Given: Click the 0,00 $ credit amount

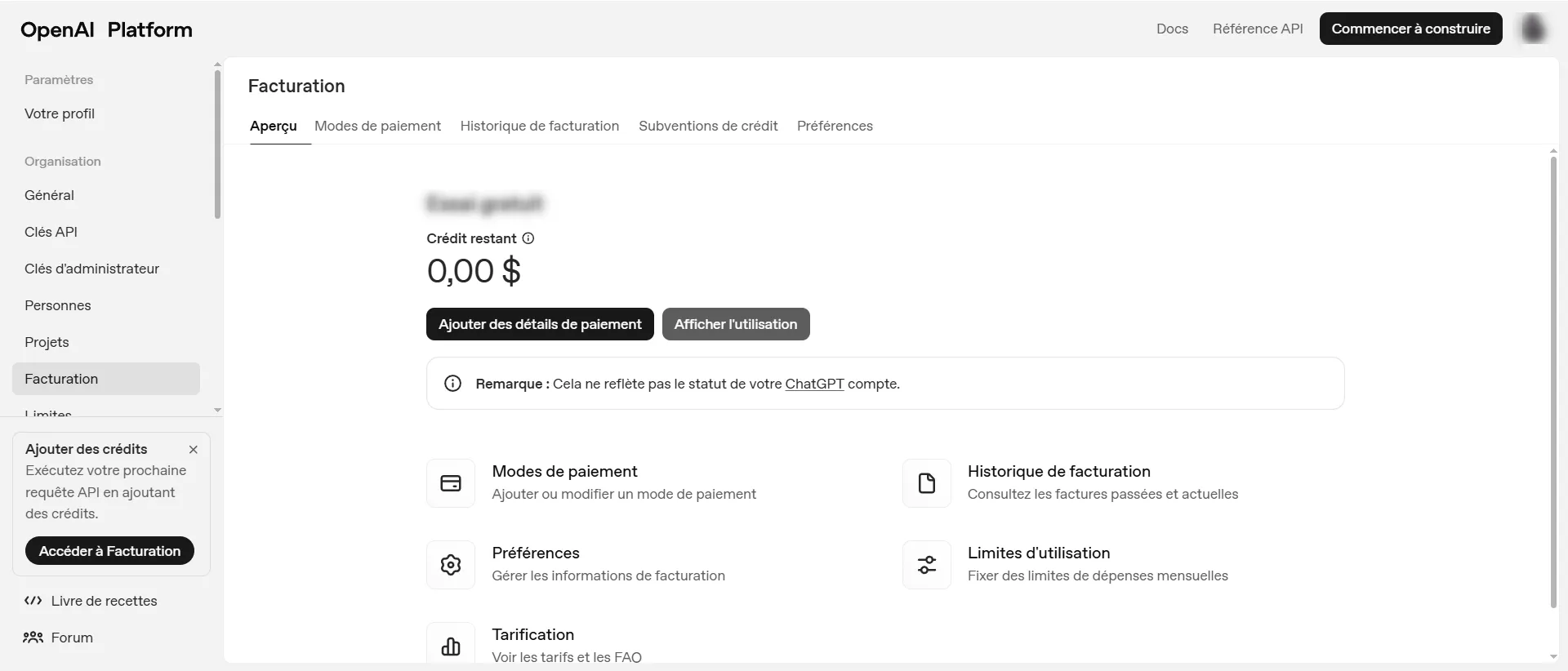Looking at the screenshot, I should point(474,271).
